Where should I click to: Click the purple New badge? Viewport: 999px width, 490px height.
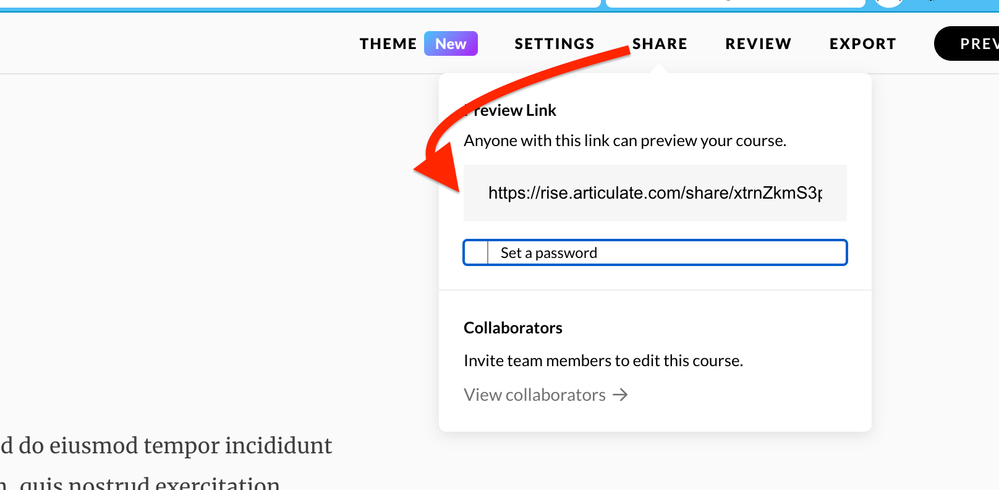[x=451, y=44]
